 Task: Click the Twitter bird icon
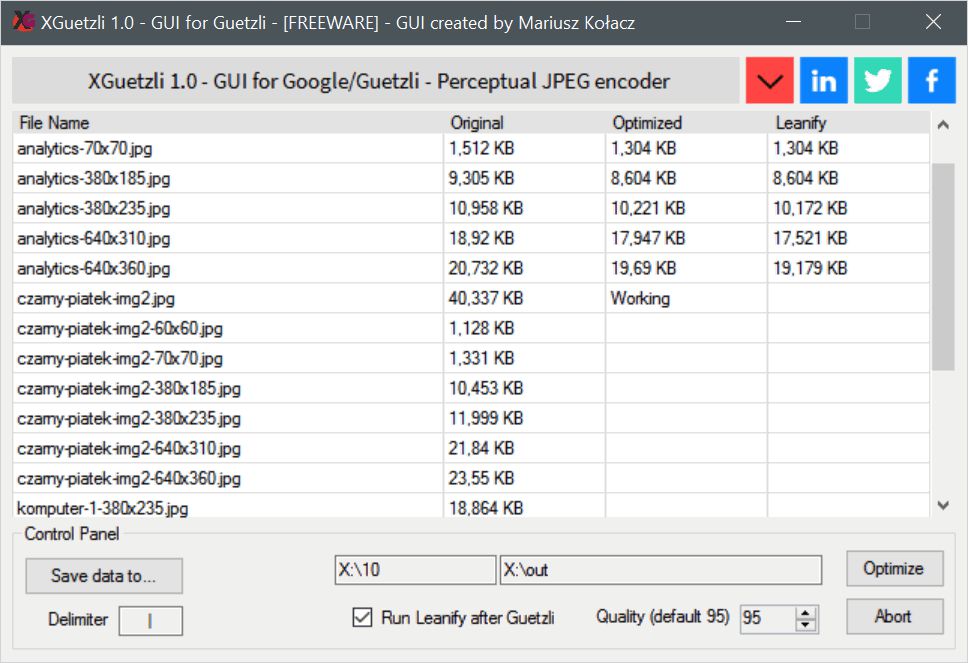click(x=877, y=81)
